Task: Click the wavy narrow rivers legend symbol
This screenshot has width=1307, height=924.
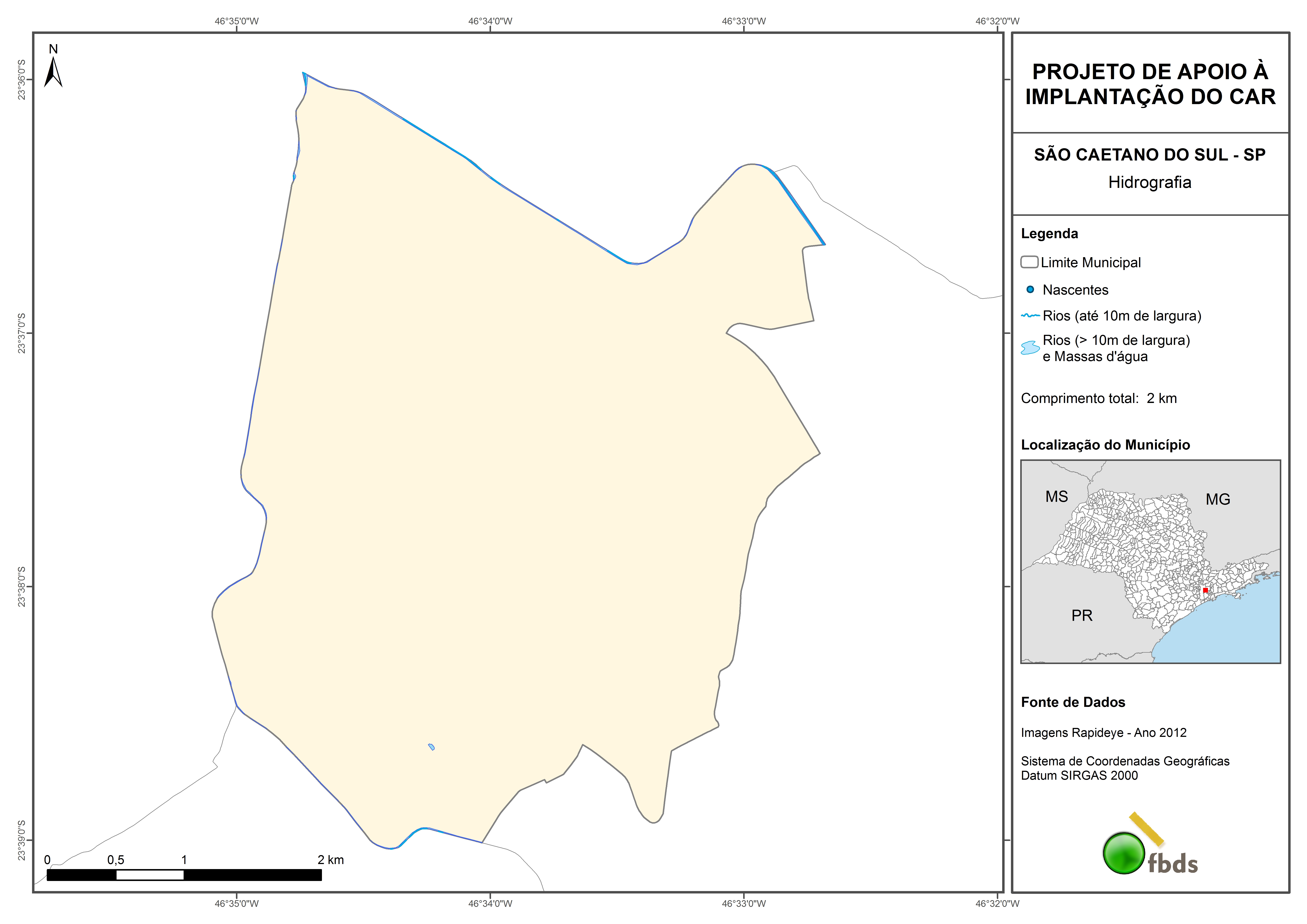Action: coord(1030,315)
